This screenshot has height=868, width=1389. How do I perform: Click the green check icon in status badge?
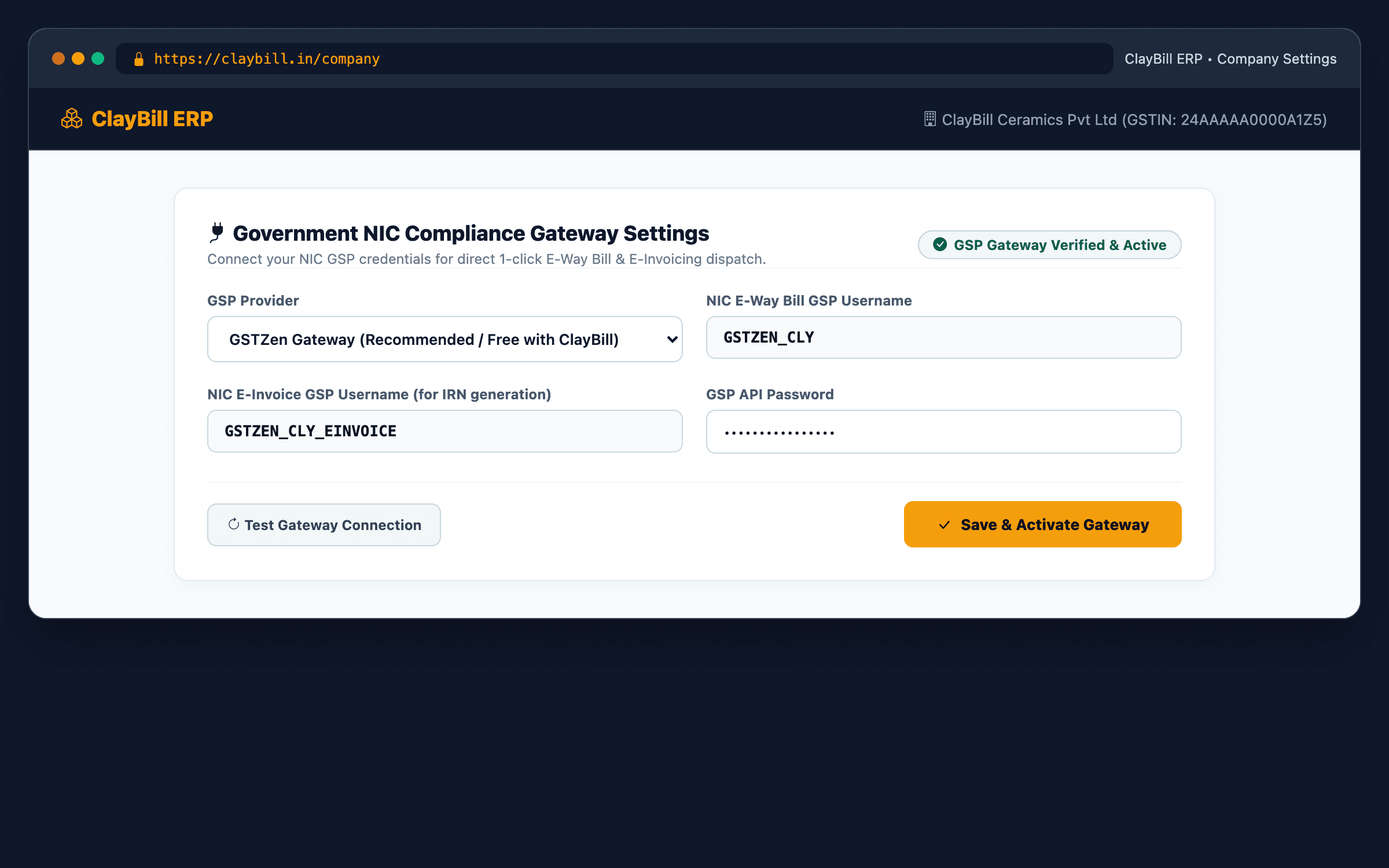(940, 244)
